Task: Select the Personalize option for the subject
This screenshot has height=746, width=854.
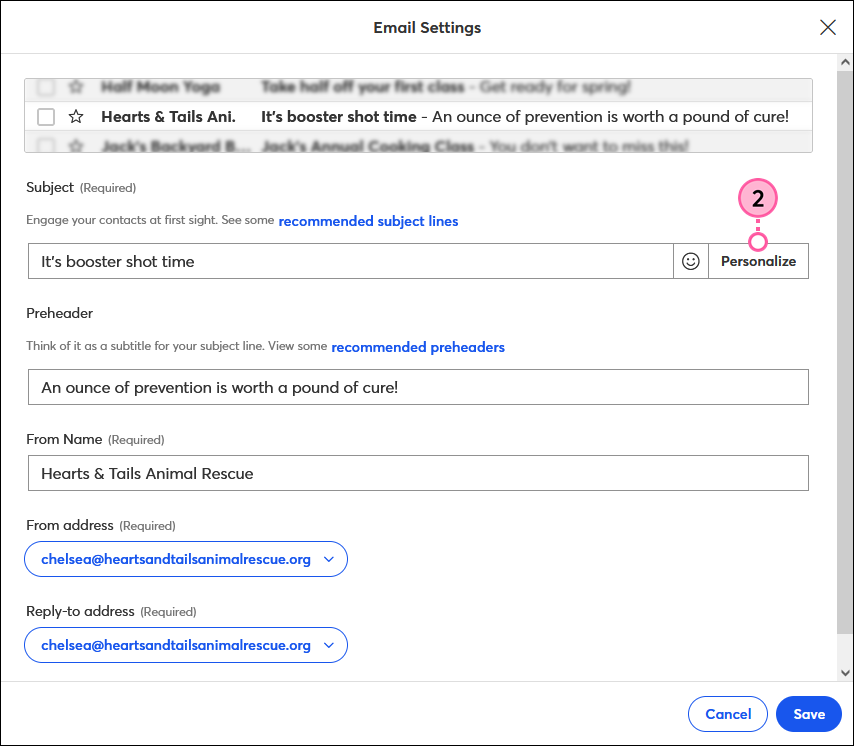Action: pyautogui.click(x=758, y=260)
